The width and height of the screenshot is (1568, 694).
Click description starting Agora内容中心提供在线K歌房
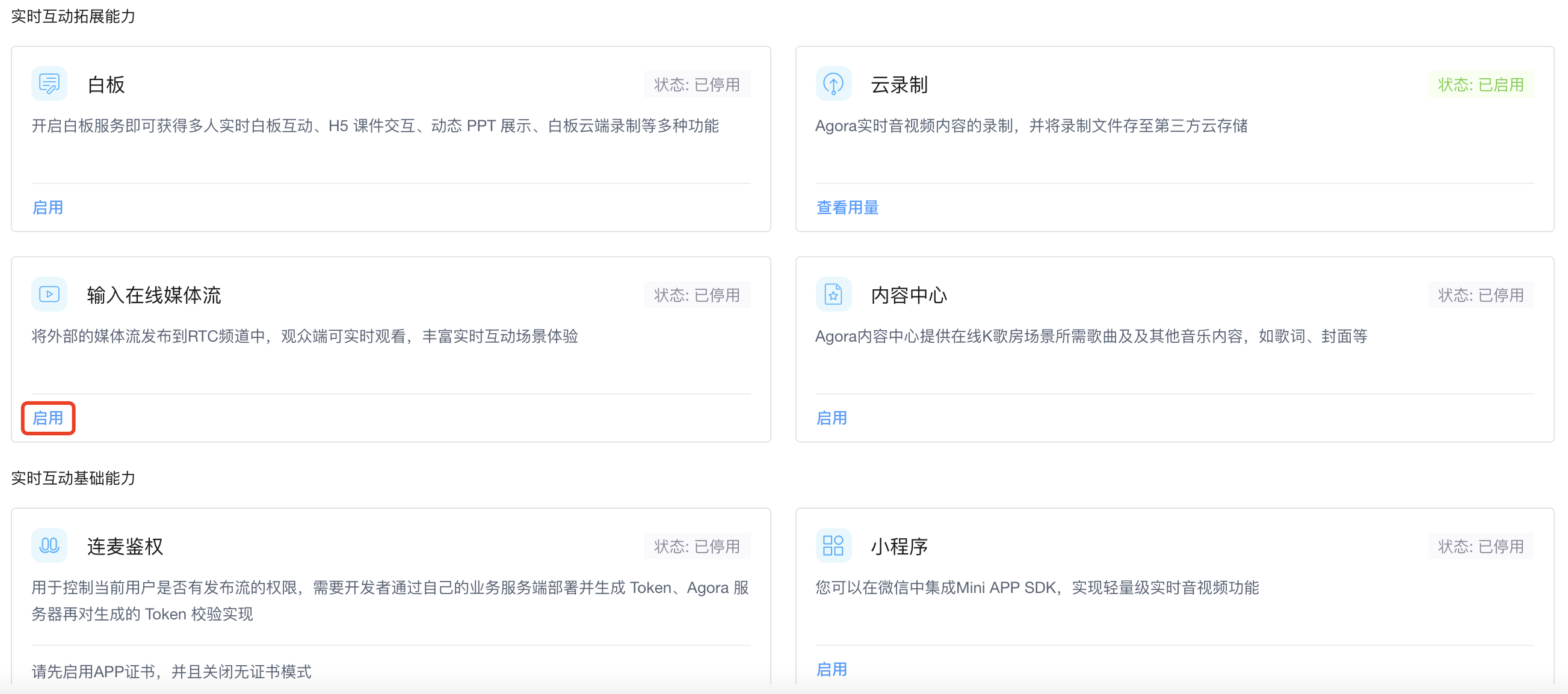coord(1091,336)
